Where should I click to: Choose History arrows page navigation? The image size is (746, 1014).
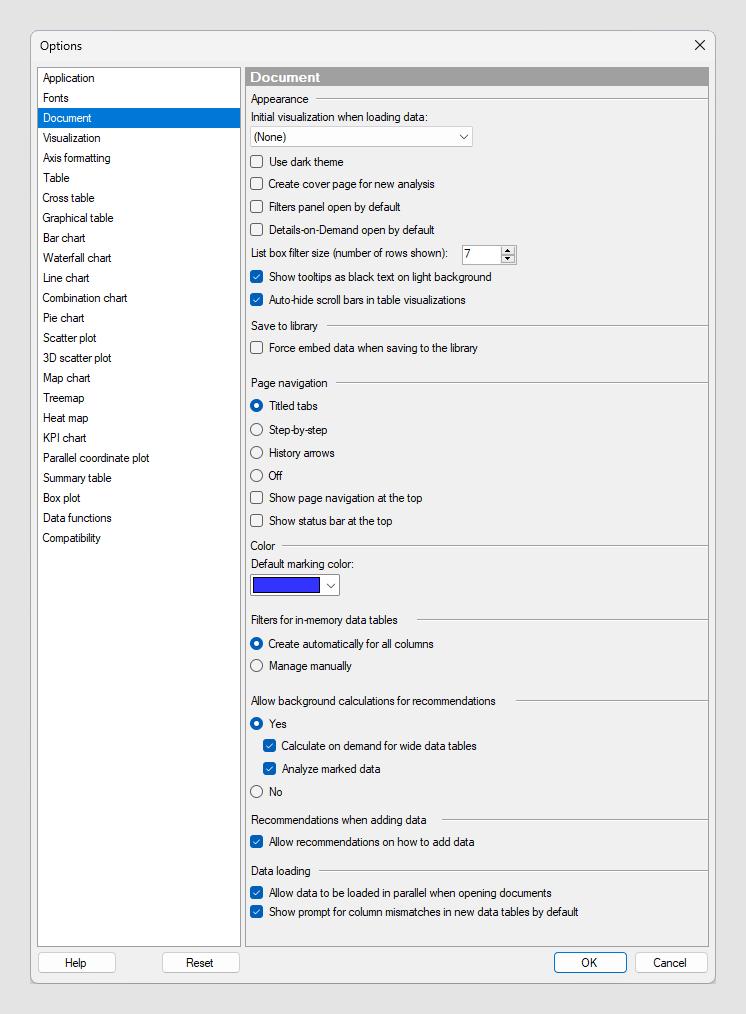tap(257, 453)
